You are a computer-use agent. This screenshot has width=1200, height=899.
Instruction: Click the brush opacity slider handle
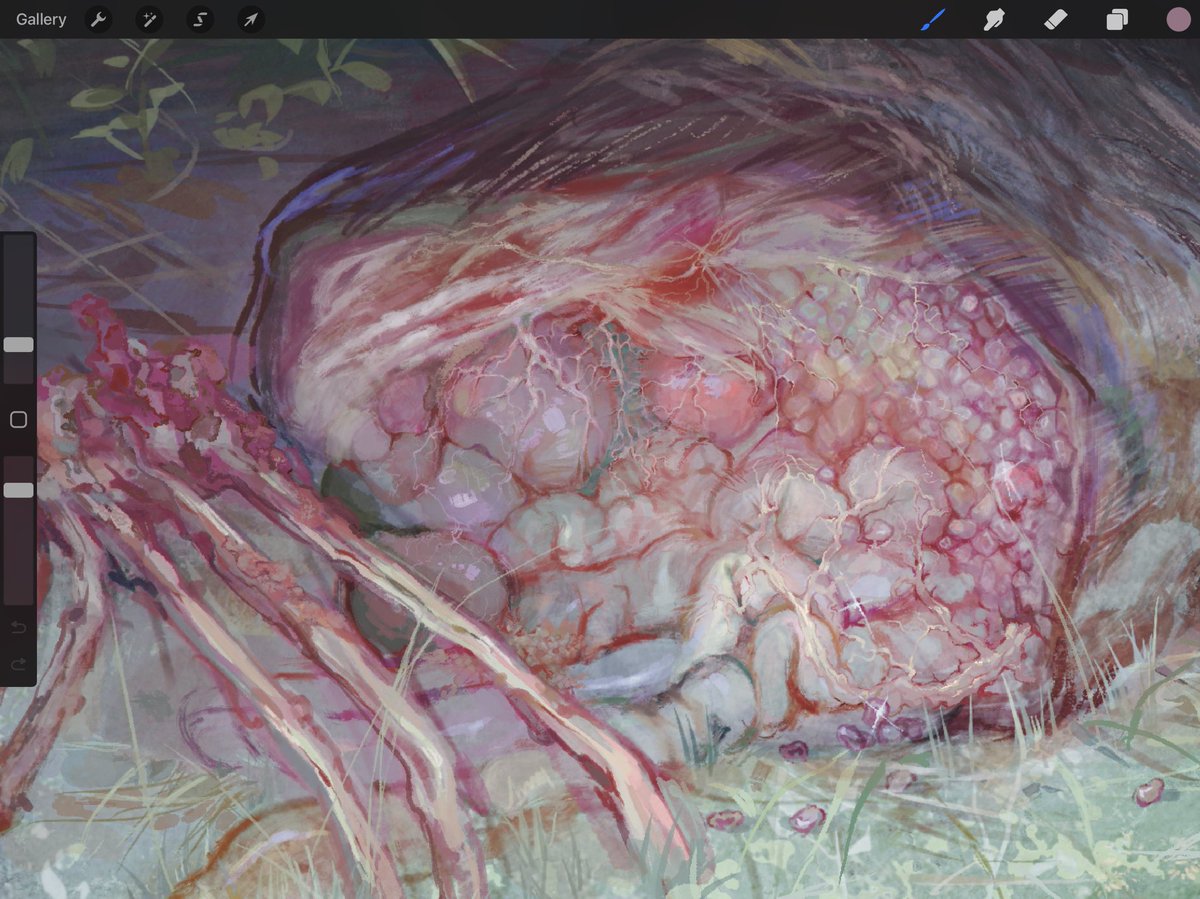click(18, 490)
